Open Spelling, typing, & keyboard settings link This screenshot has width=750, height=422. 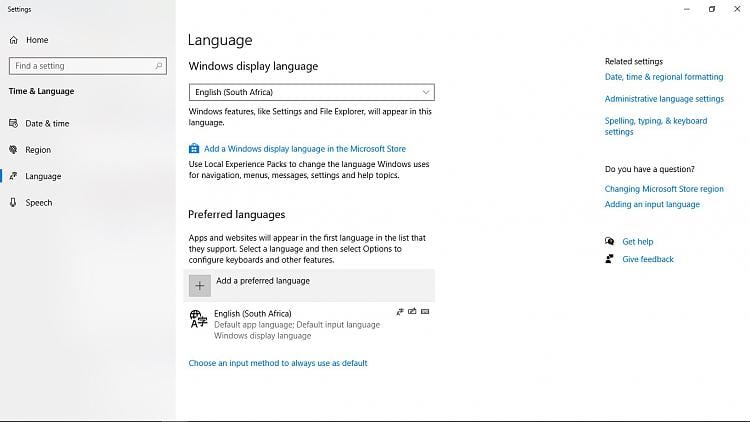[x=656, y=126]
